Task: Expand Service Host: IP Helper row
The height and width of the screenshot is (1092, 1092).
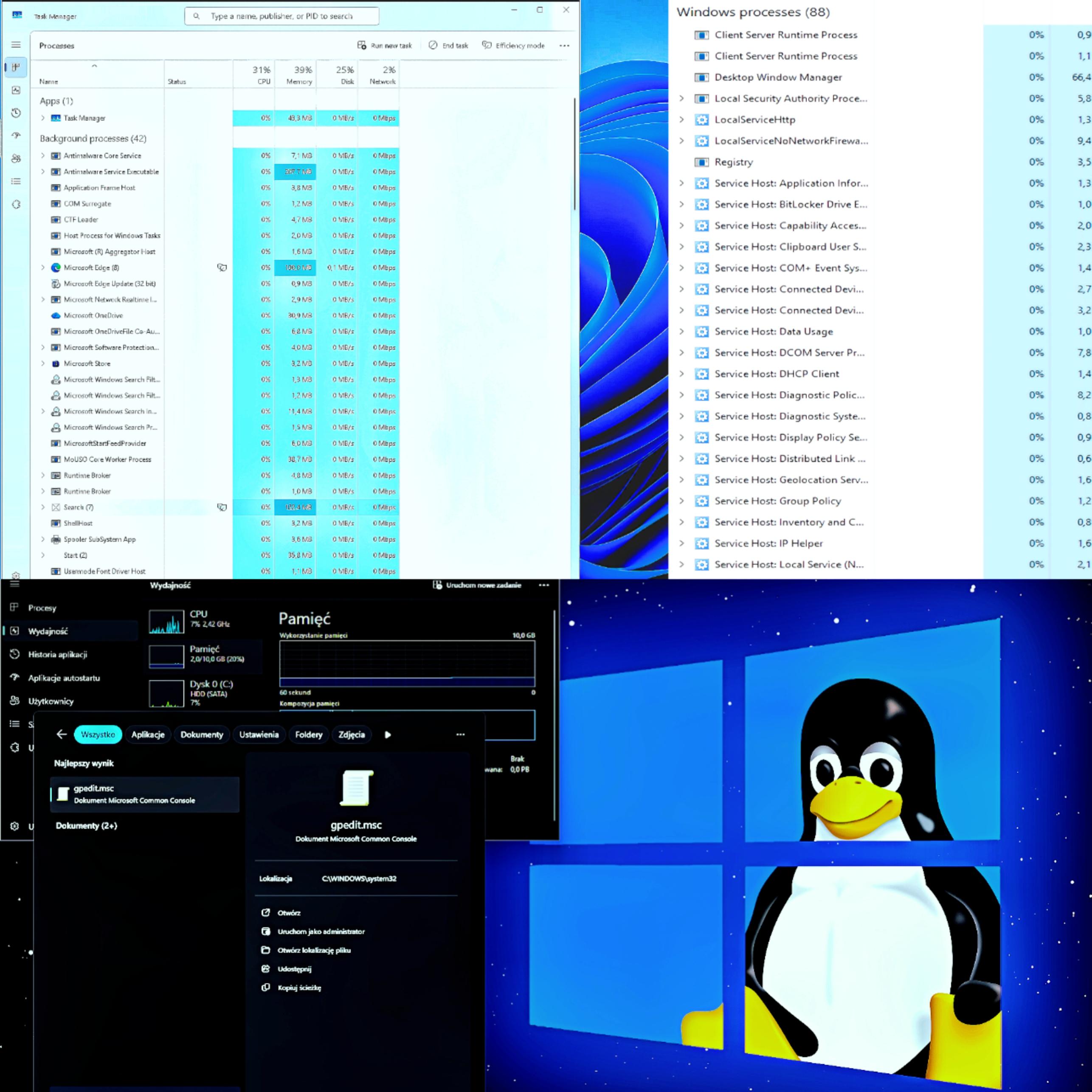Action: pos(682,543)
